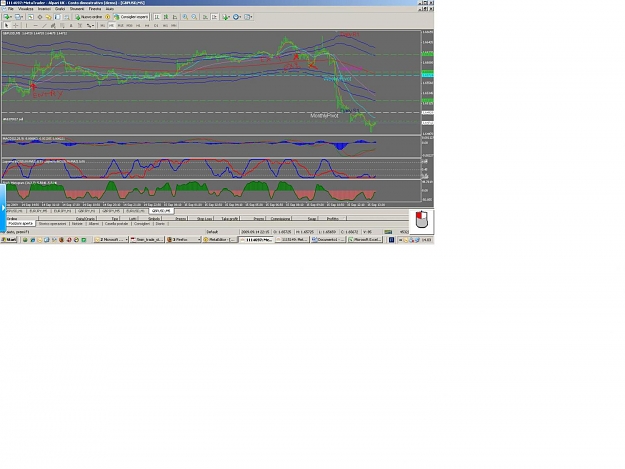The width and height of the screenshot is (625, 469).
Task: Switch timeframe to M15
Action: coord(120,26)
